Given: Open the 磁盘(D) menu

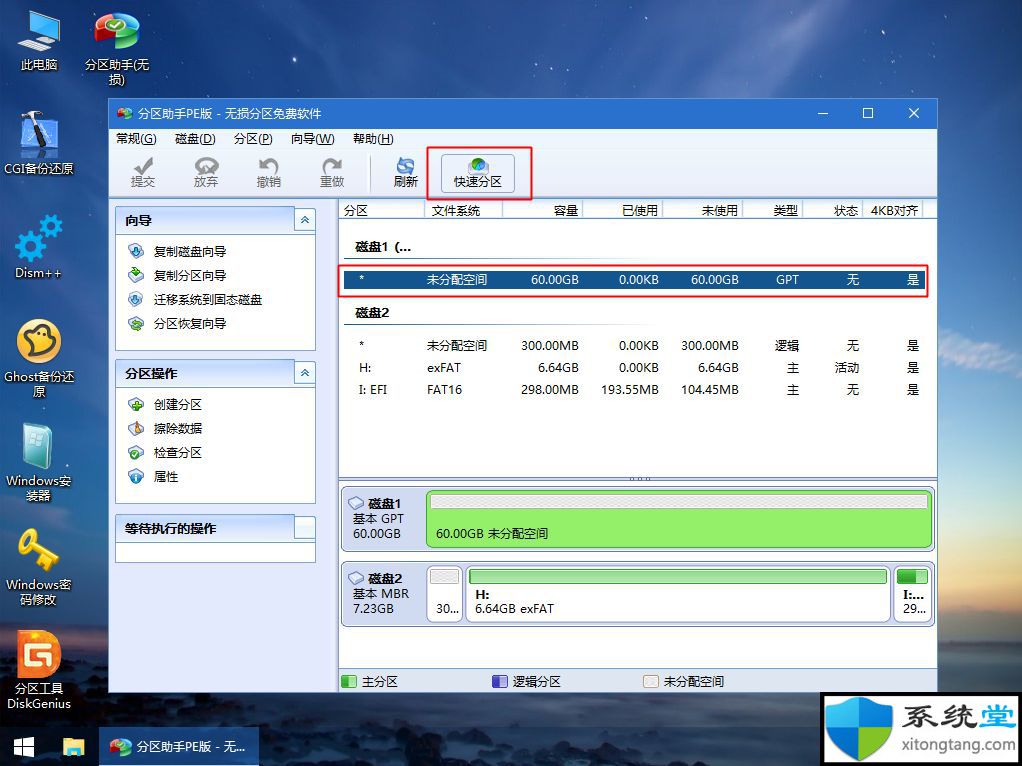Looking at the screenshot, I should pos(195,138).
